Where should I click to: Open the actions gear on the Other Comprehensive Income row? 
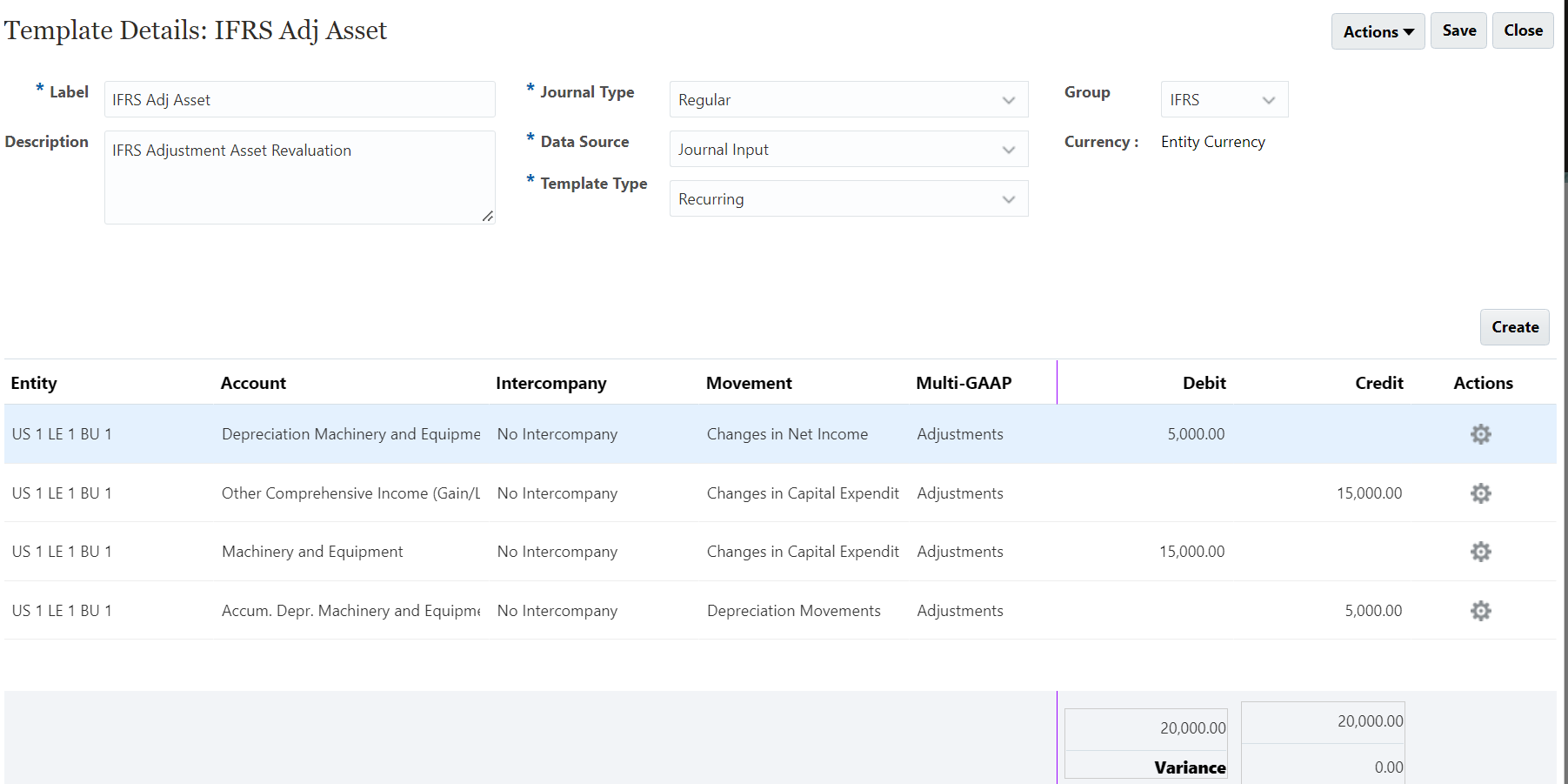[1481, 493]
